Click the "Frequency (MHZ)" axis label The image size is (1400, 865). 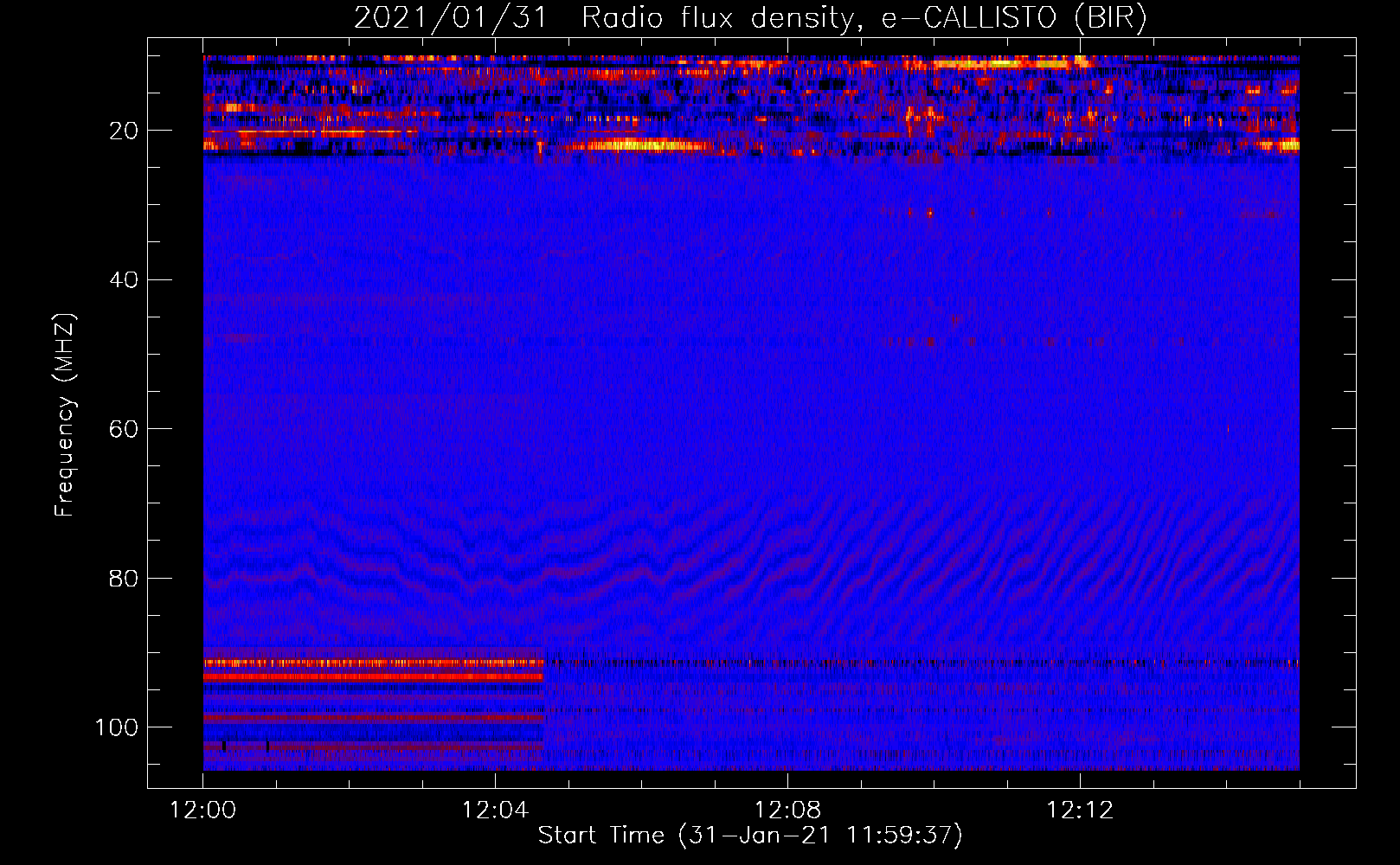pos(65,415)
